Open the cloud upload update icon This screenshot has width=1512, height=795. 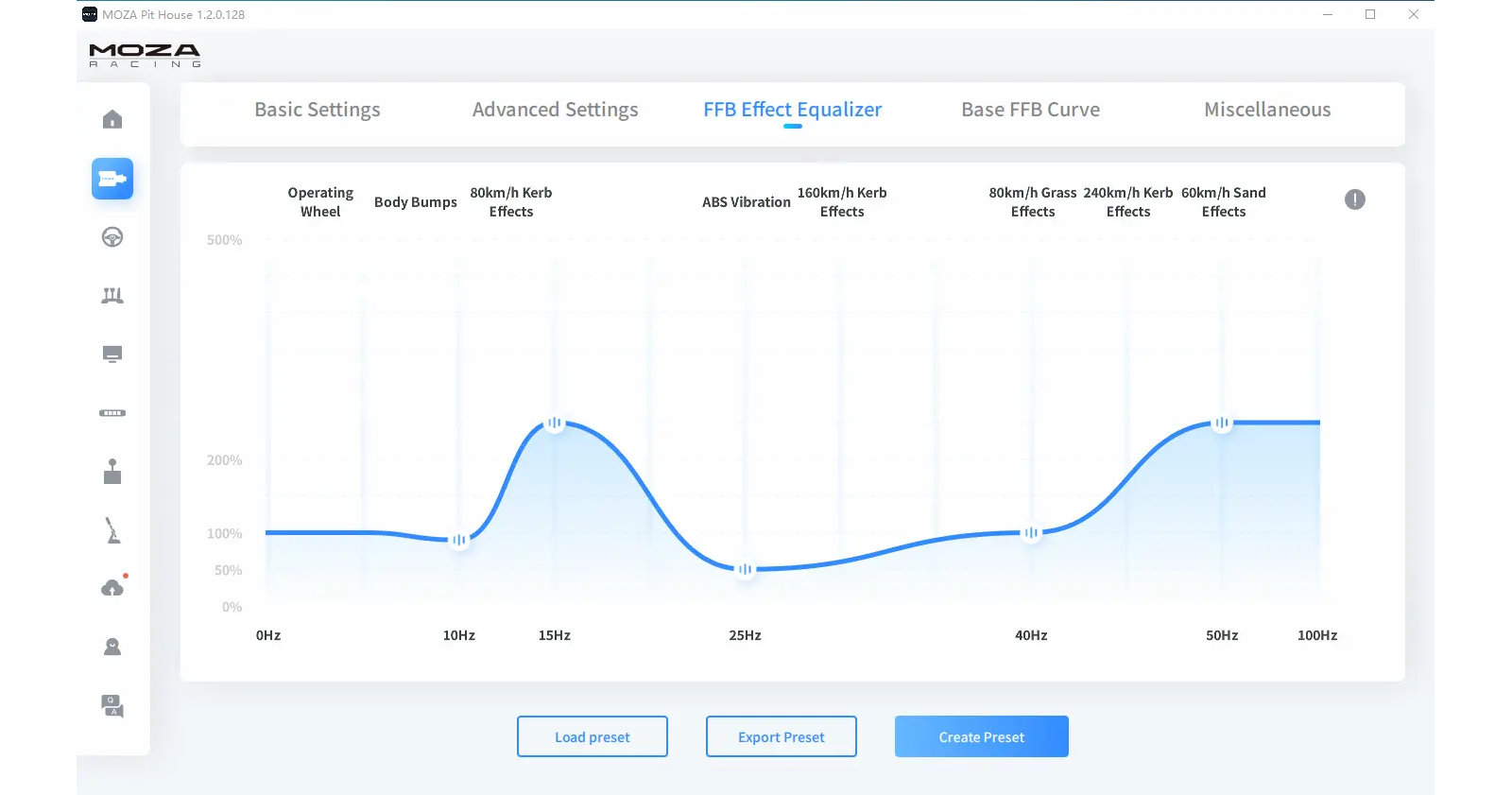112,588
